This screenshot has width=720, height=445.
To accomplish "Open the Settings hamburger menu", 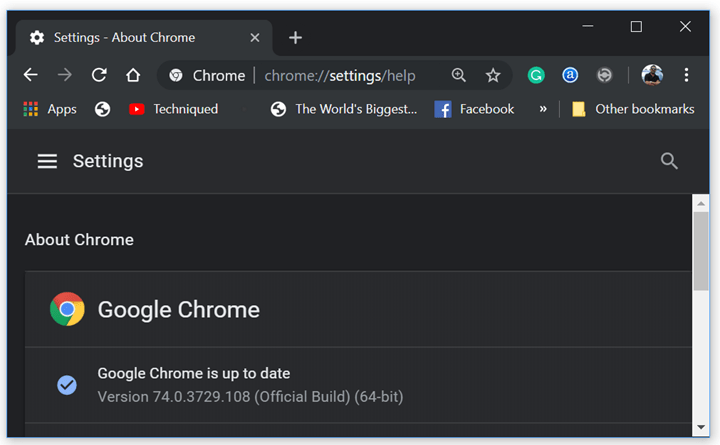I will tap(47, 161).
